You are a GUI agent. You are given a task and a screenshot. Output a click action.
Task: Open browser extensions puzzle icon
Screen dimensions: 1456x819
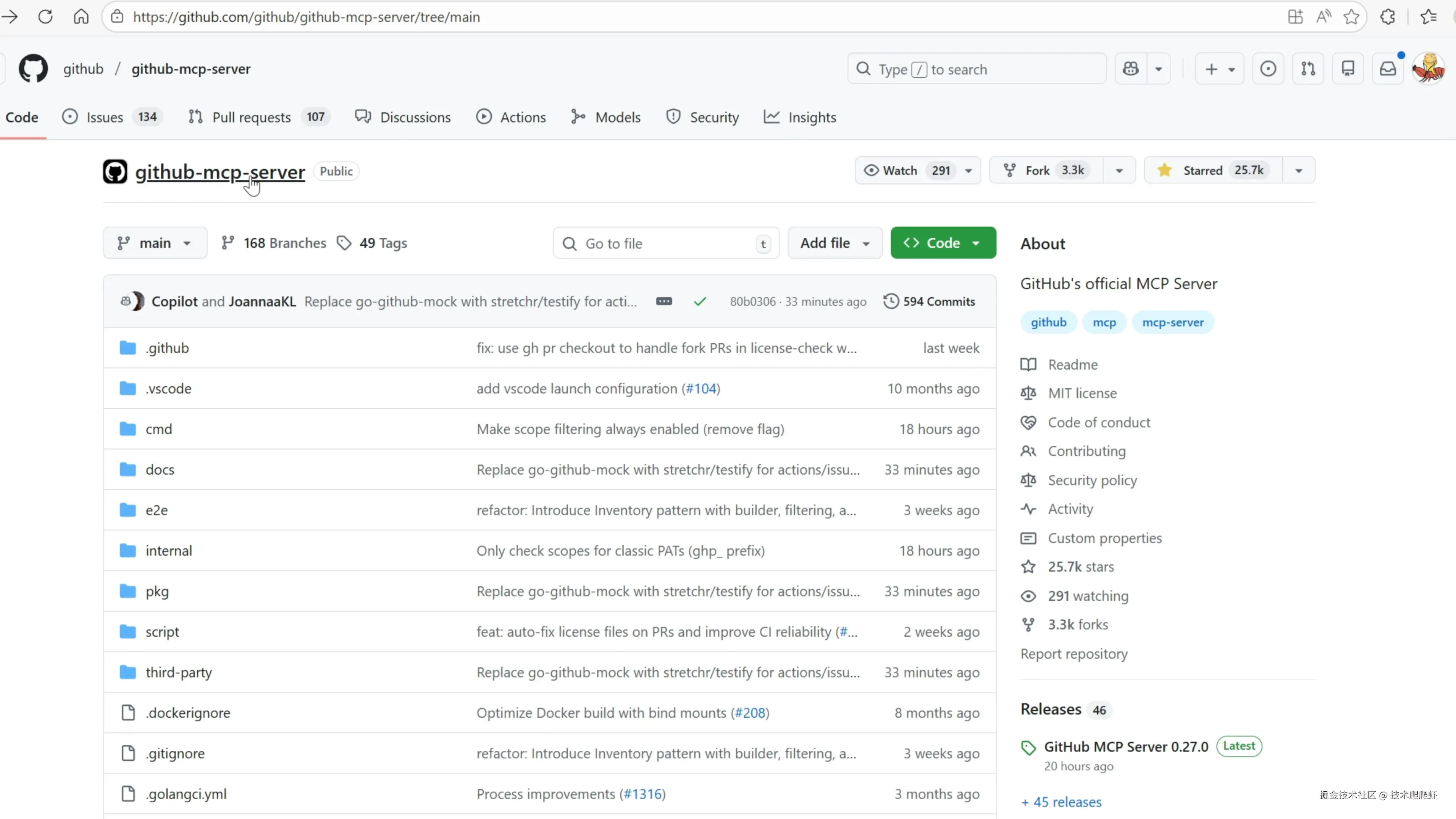pyautogui.click(x=1388, y=17)
